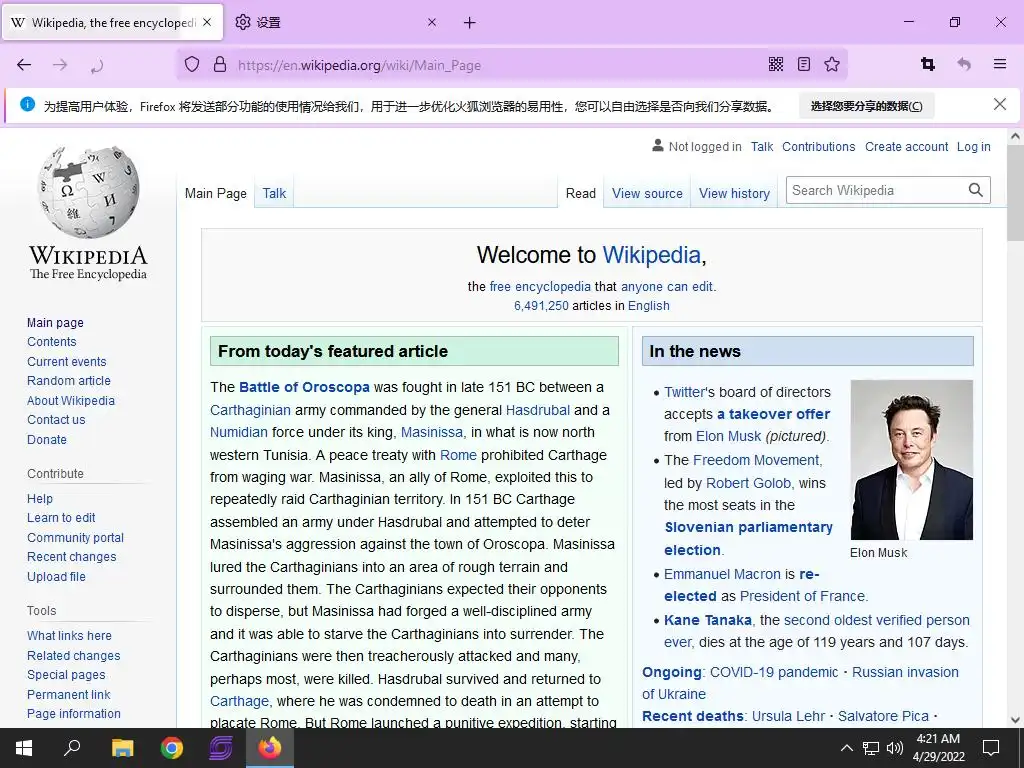Click the Wikipedia search magnifier icon
This screenshot has width=1024, height=768.
pyautogui.click(x=976, y=190)
